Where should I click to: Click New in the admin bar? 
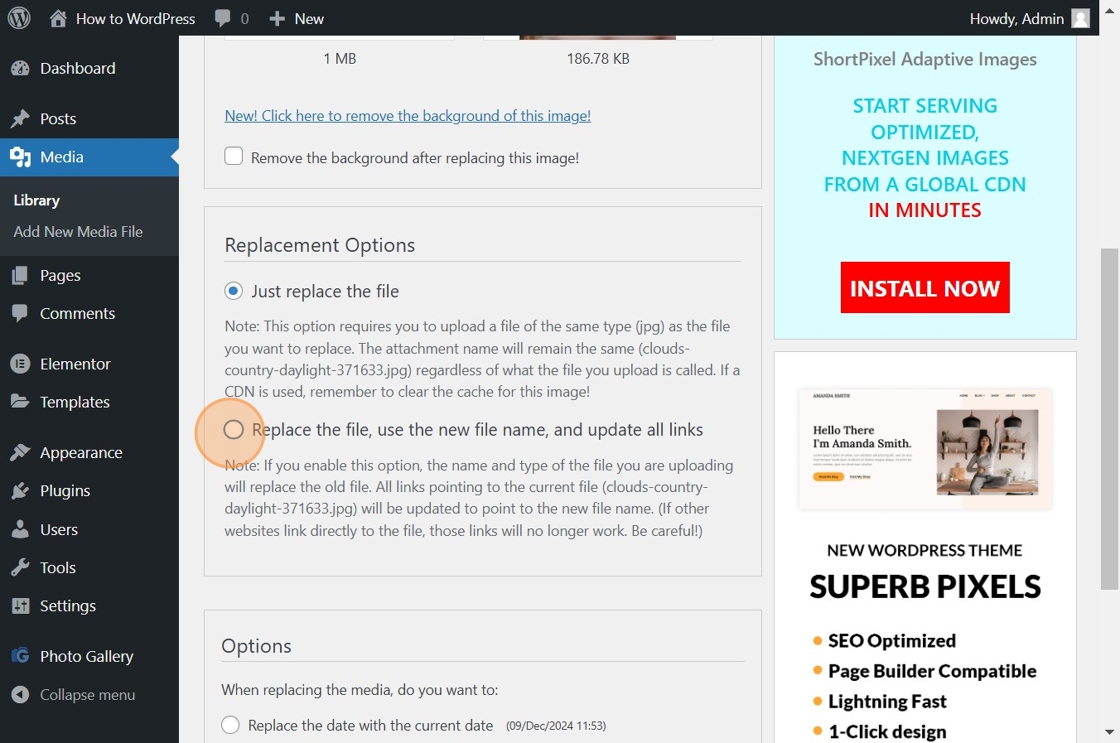309,19
